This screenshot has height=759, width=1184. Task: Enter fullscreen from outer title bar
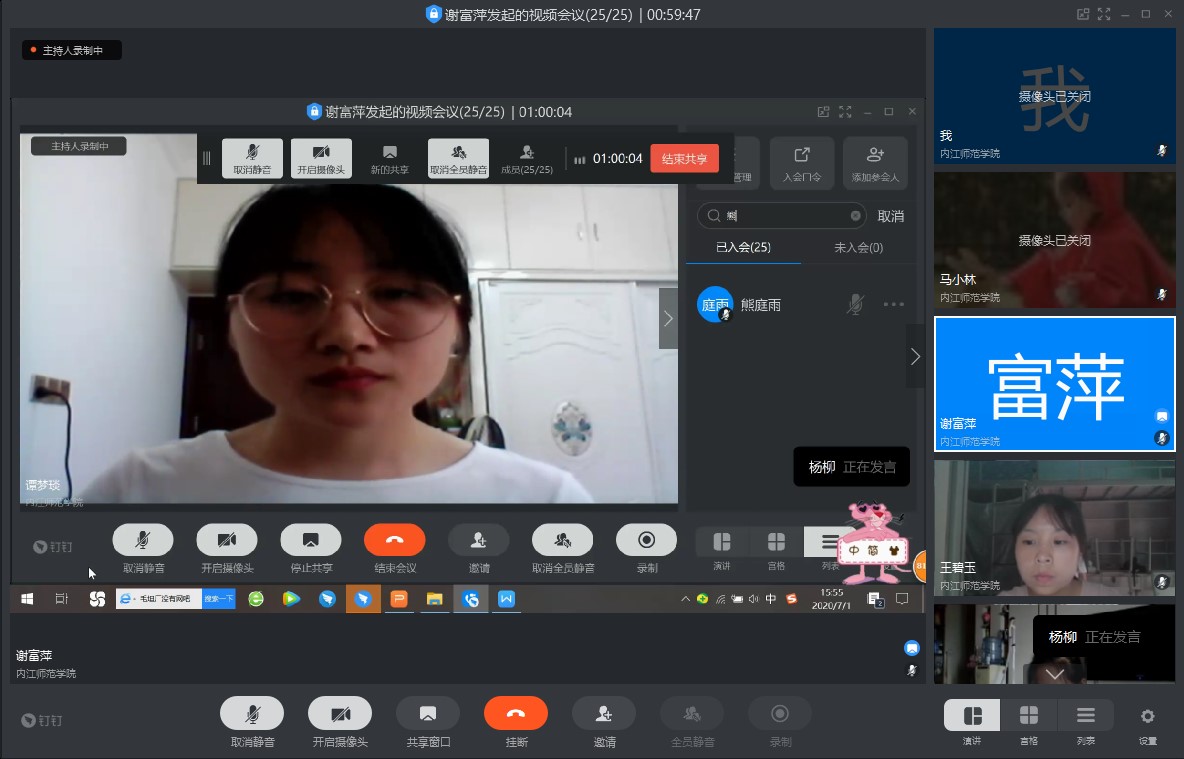click(1104, 14)
